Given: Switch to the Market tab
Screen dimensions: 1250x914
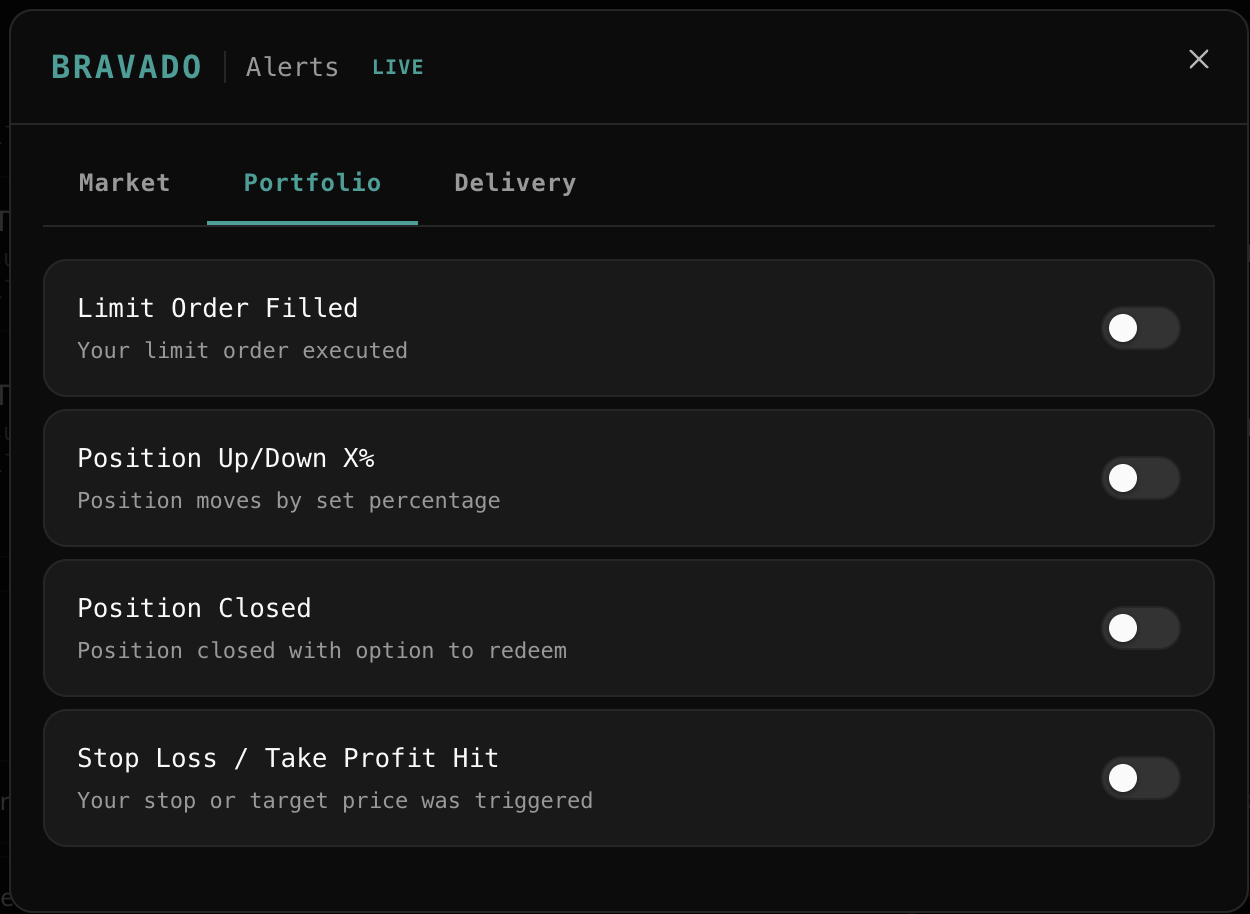Looking at the screenshot, I should [125, 183].
